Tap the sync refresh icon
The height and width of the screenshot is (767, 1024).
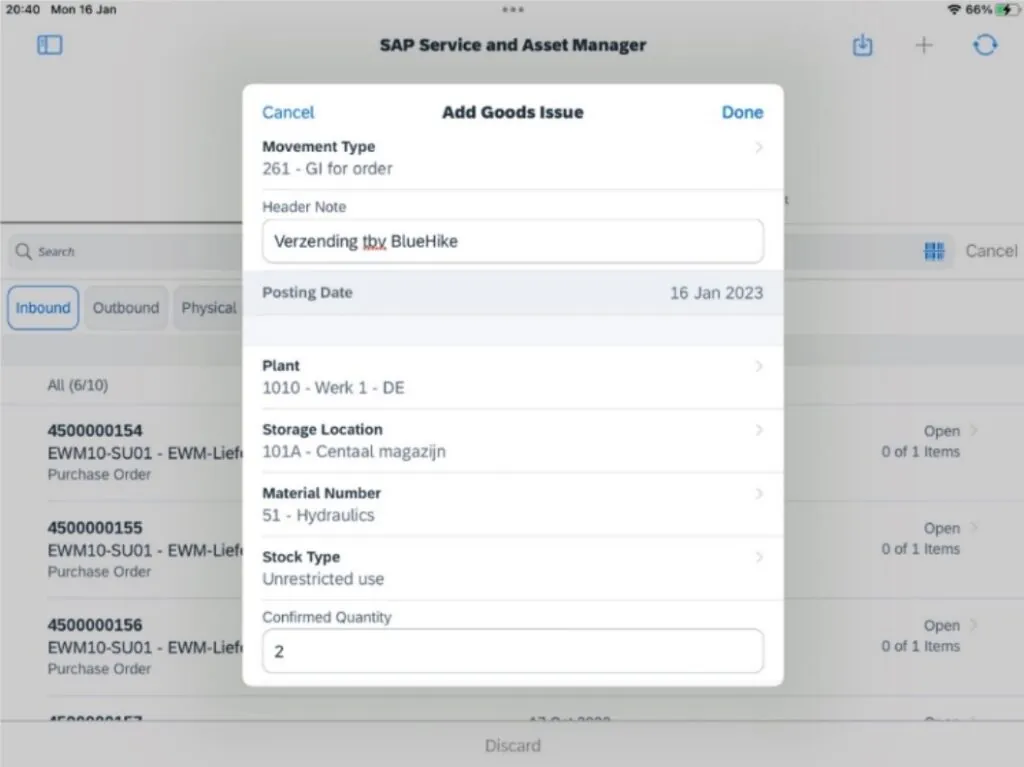coord(985,45)
